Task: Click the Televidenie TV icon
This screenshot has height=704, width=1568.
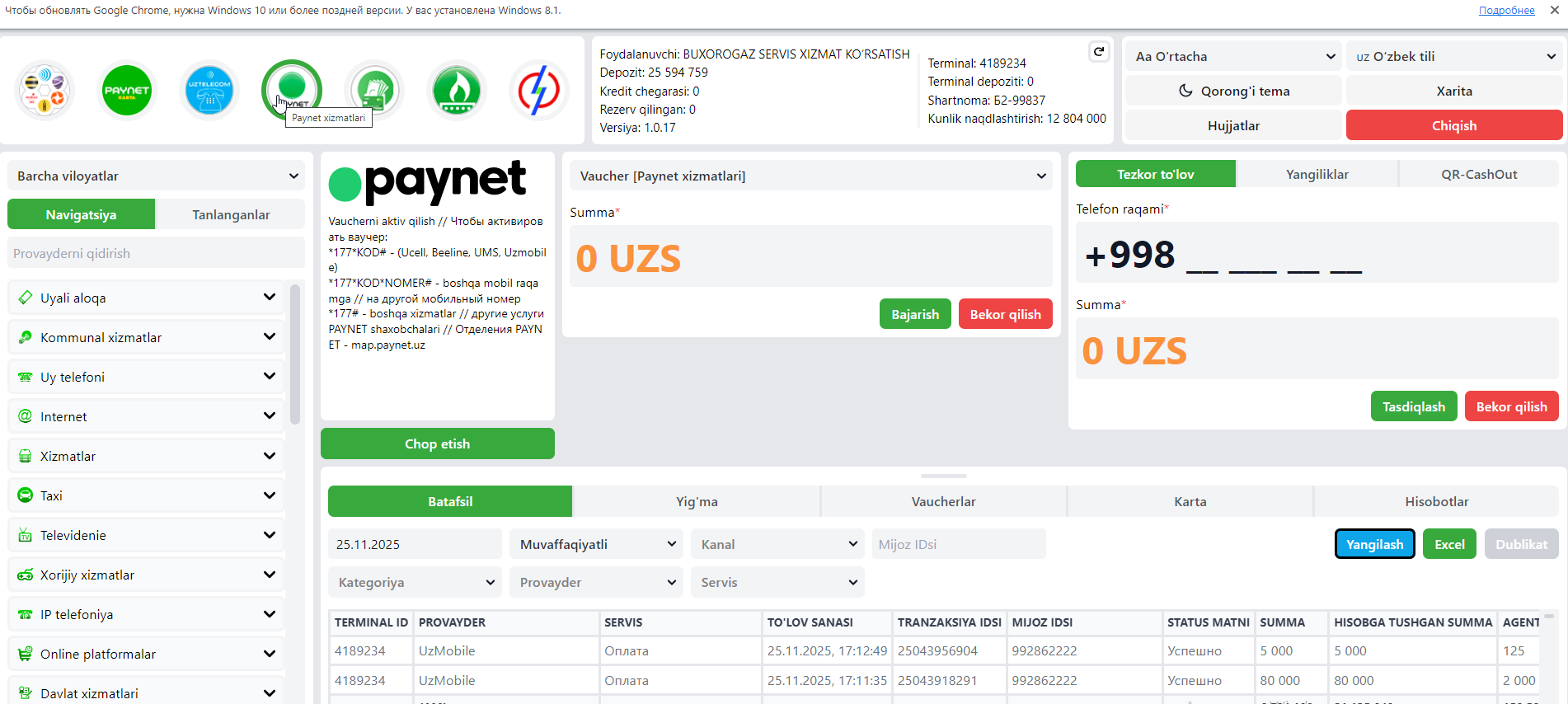Action: coord(26,535)
